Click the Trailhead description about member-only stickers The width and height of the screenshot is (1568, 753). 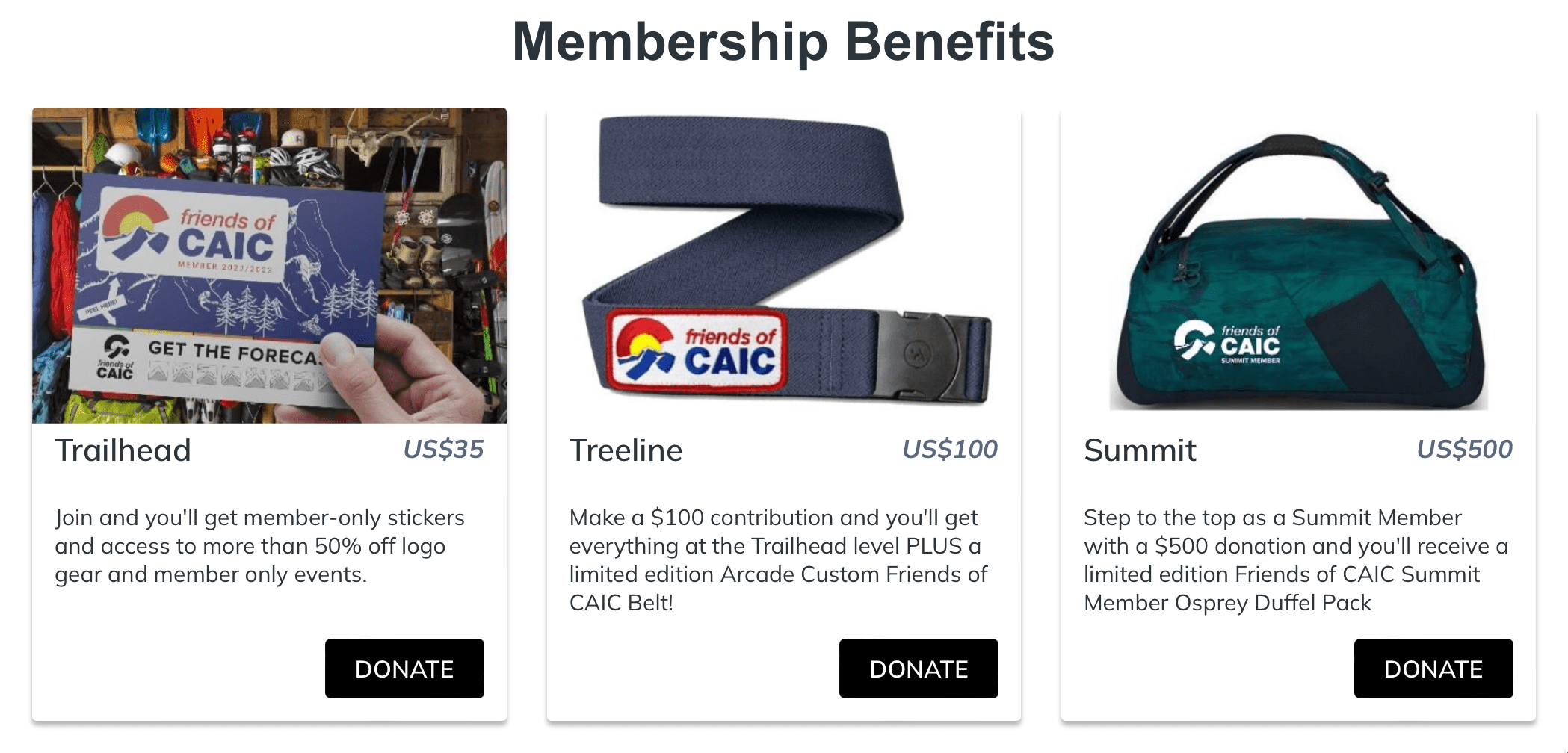(x=259, y=546)
